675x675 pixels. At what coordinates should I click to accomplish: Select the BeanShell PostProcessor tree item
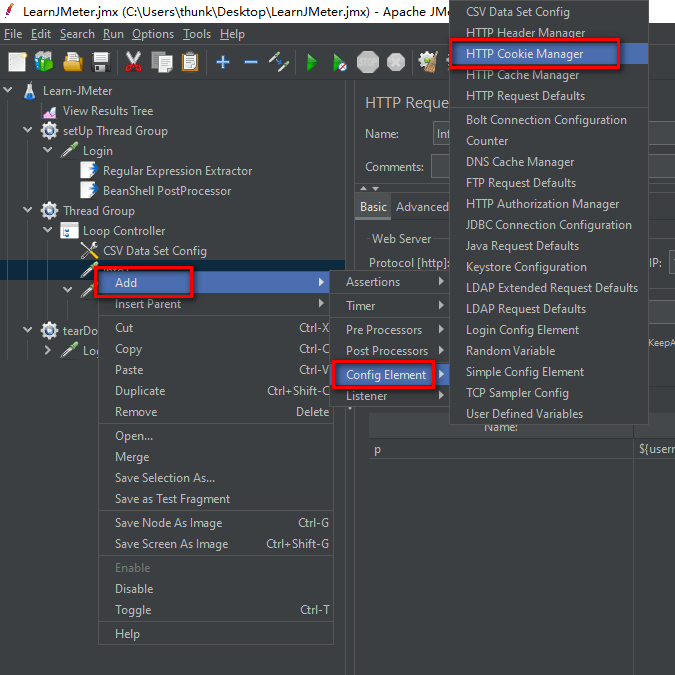(167, 191)
